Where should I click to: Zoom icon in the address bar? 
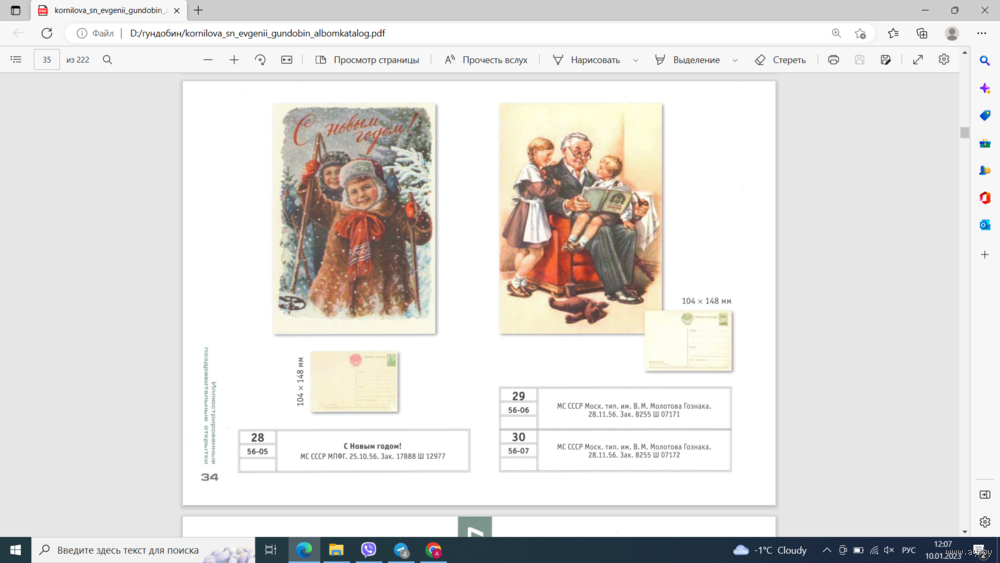pyautogui.click(x=836, y=33)
